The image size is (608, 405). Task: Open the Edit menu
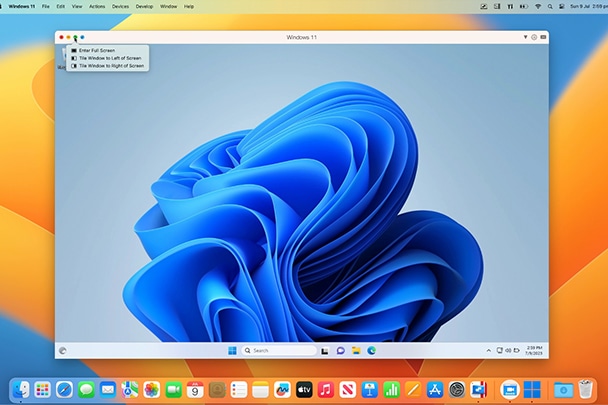coord(60,7)
